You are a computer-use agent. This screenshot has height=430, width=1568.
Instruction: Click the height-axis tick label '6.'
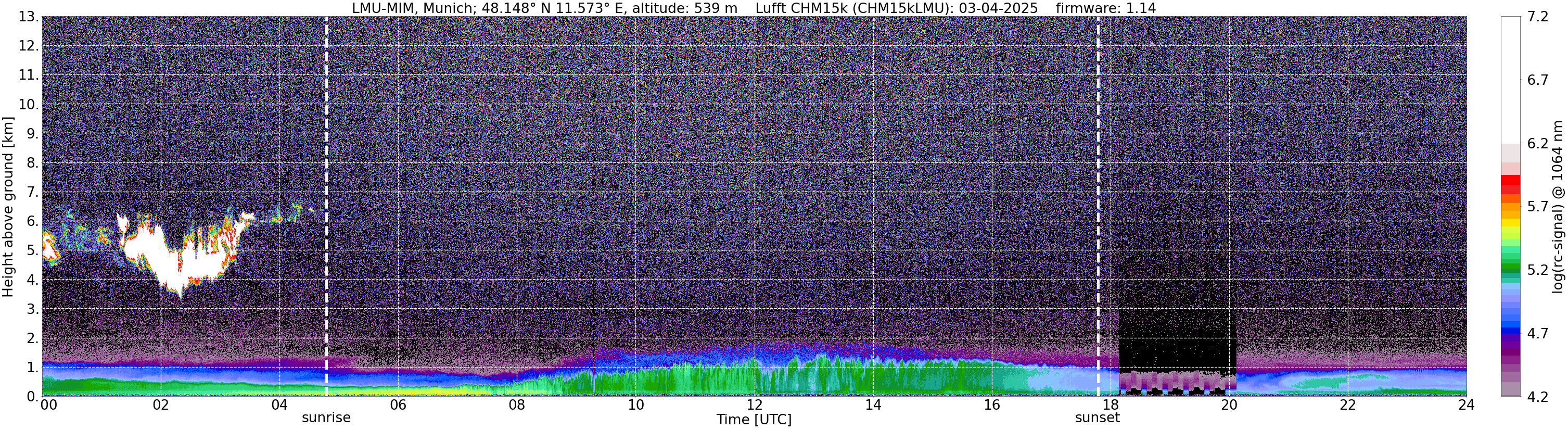(x=33, y=222)
